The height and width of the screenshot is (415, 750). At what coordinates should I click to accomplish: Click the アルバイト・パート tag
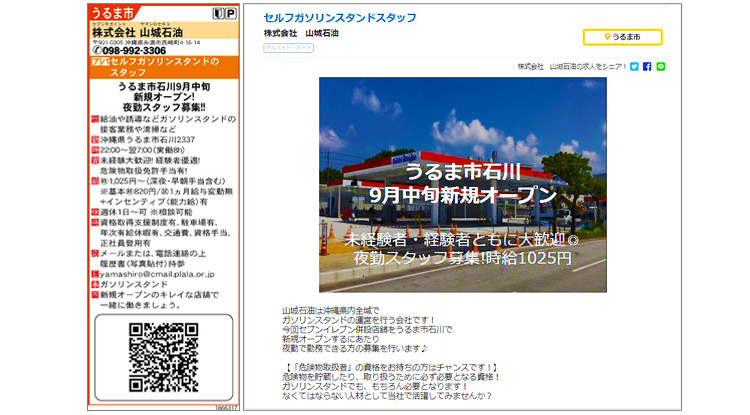coord(288,48)
